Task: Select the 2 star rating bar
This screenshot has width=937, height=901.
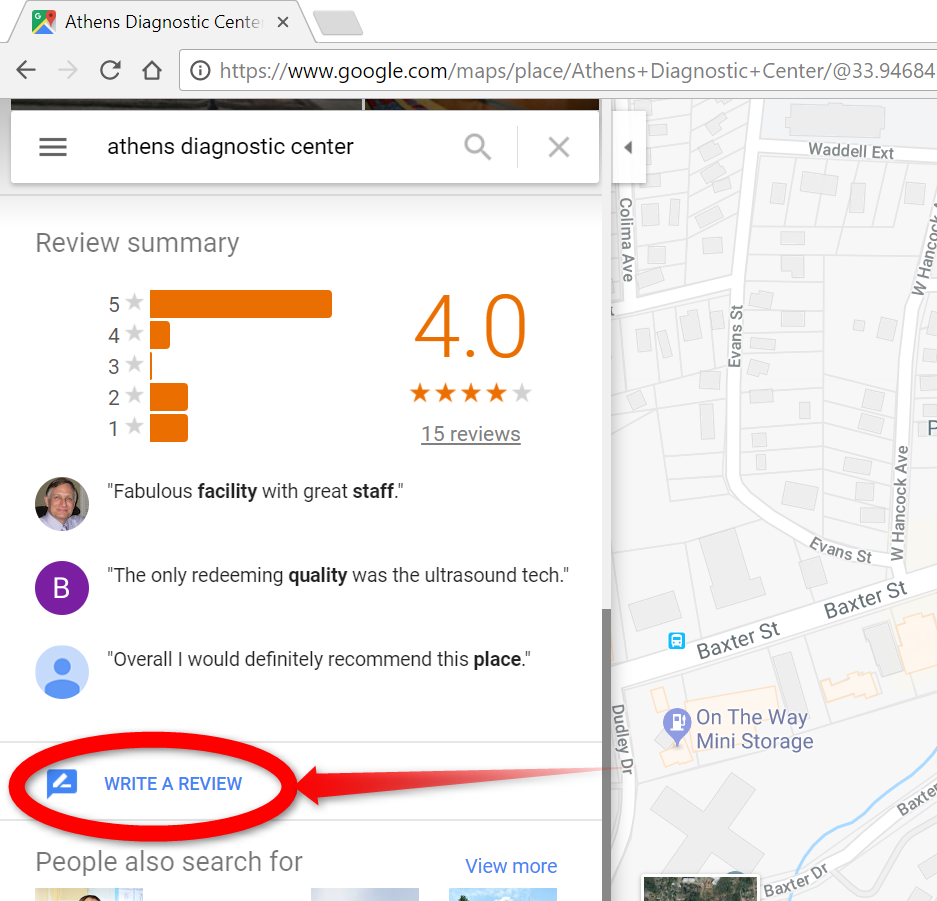Action: pos(169,397)
